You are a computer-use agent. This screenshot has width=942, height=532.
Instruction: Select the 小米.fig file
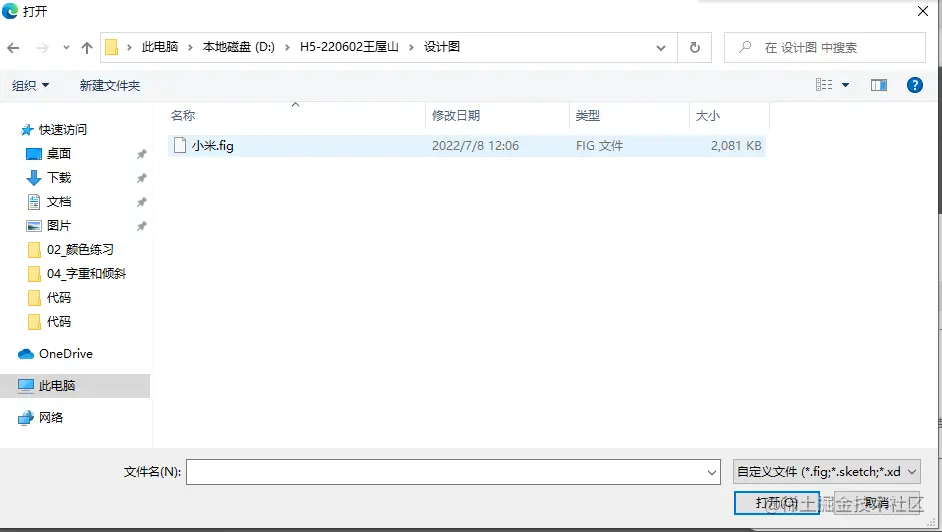point(466,145)
